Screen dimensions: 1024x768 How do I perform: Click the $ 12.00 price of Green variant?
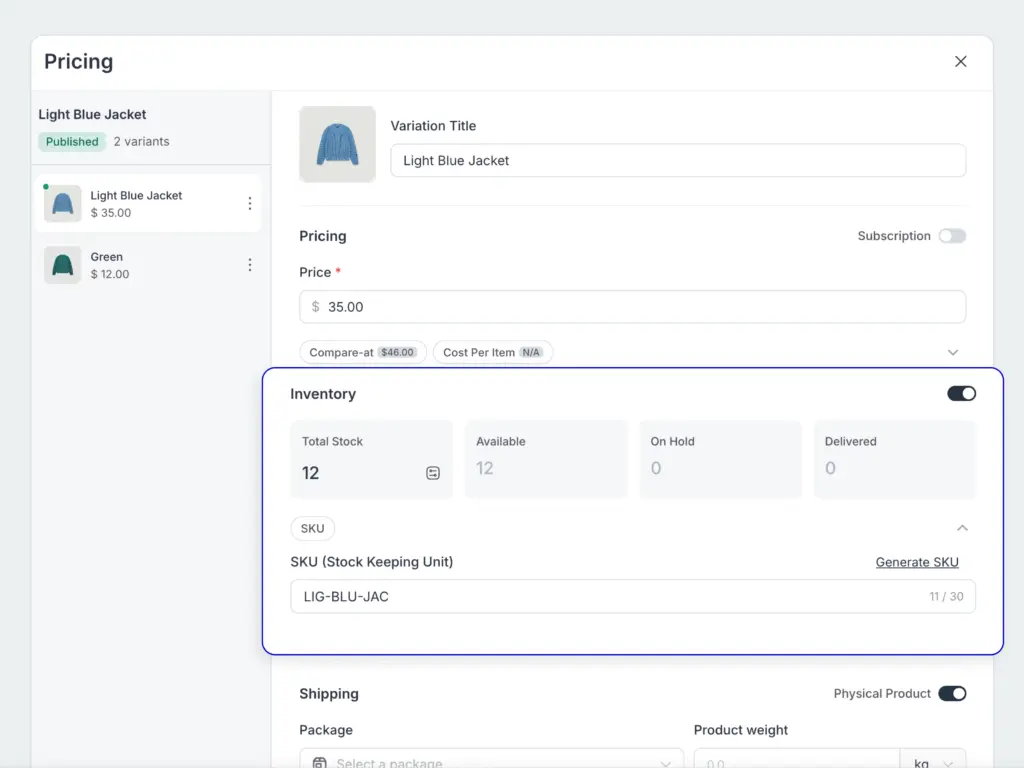pyautogui.click(x=110, y=274)
